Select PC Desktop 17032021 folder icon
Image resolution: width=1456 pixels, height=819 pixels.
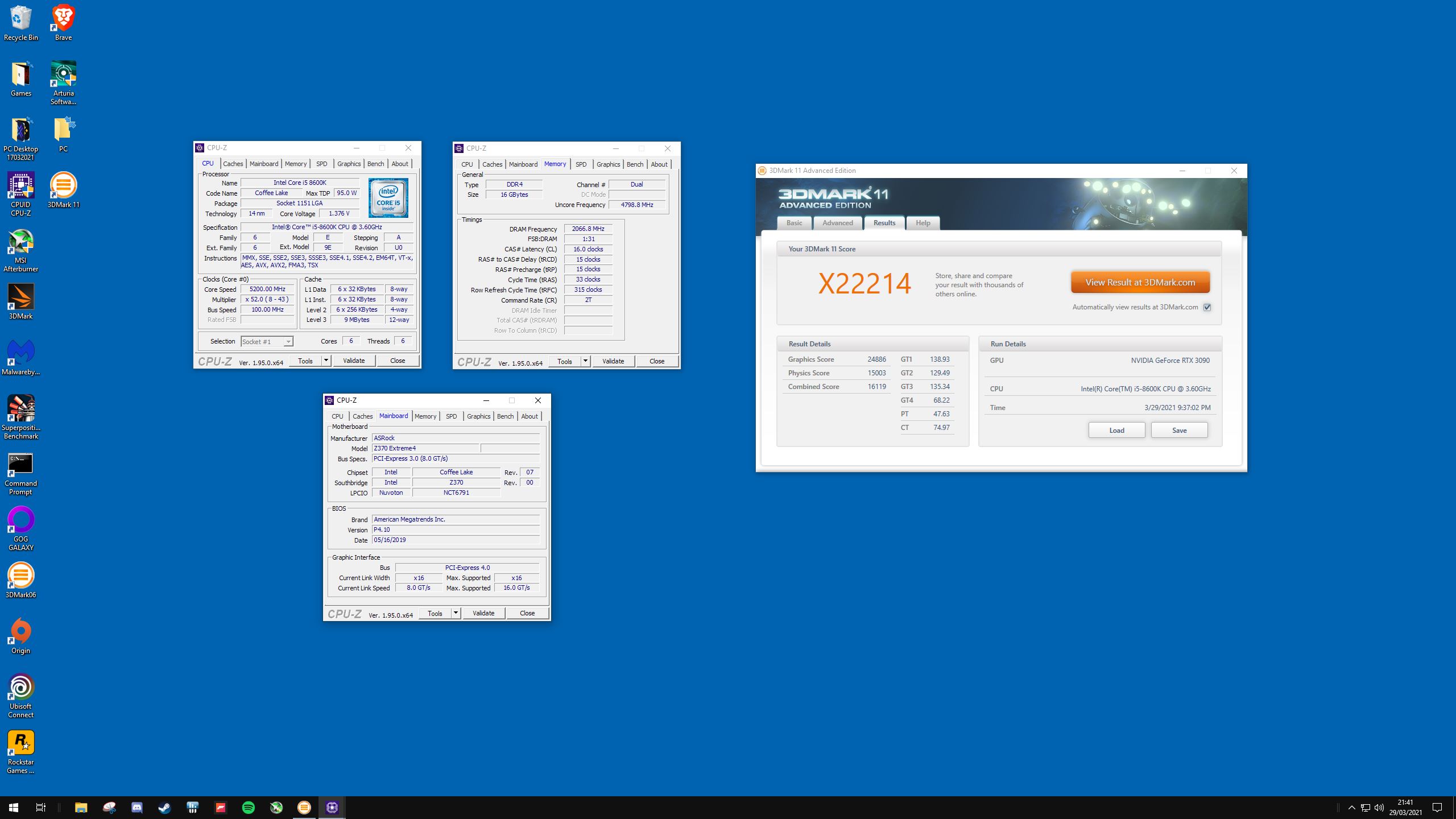[x=21, y=139]
